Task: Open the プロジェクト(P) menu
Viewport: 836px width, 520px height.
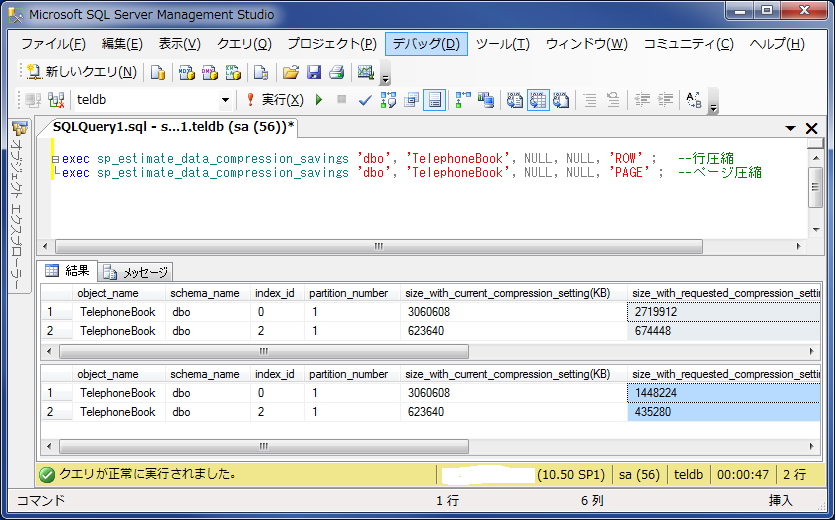Action: click(x=332, y=44)
